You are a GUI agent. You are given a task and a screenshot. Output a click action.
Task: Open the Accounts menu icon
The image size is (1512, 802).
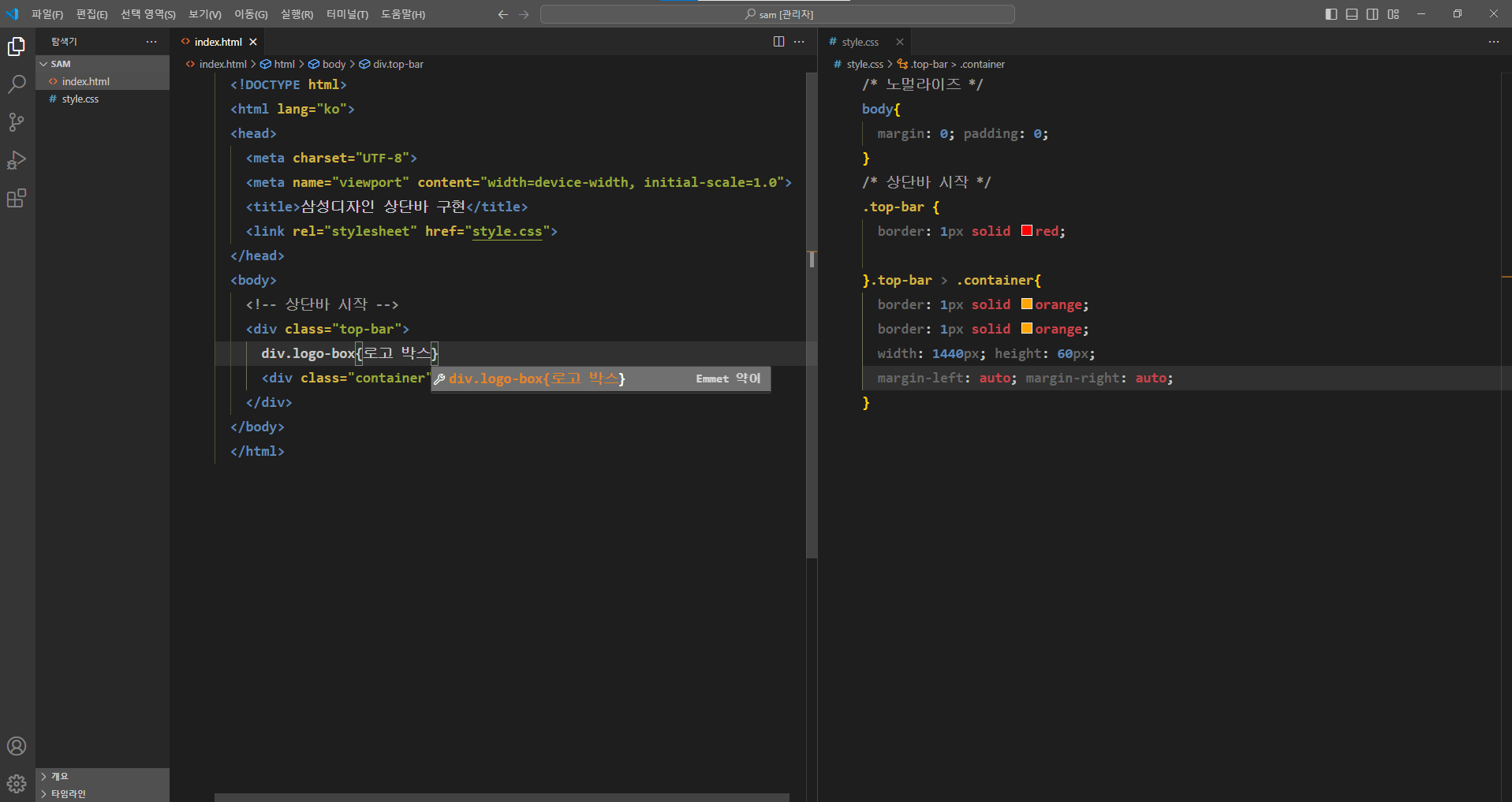pyautogui.click(x=17, y=746)
